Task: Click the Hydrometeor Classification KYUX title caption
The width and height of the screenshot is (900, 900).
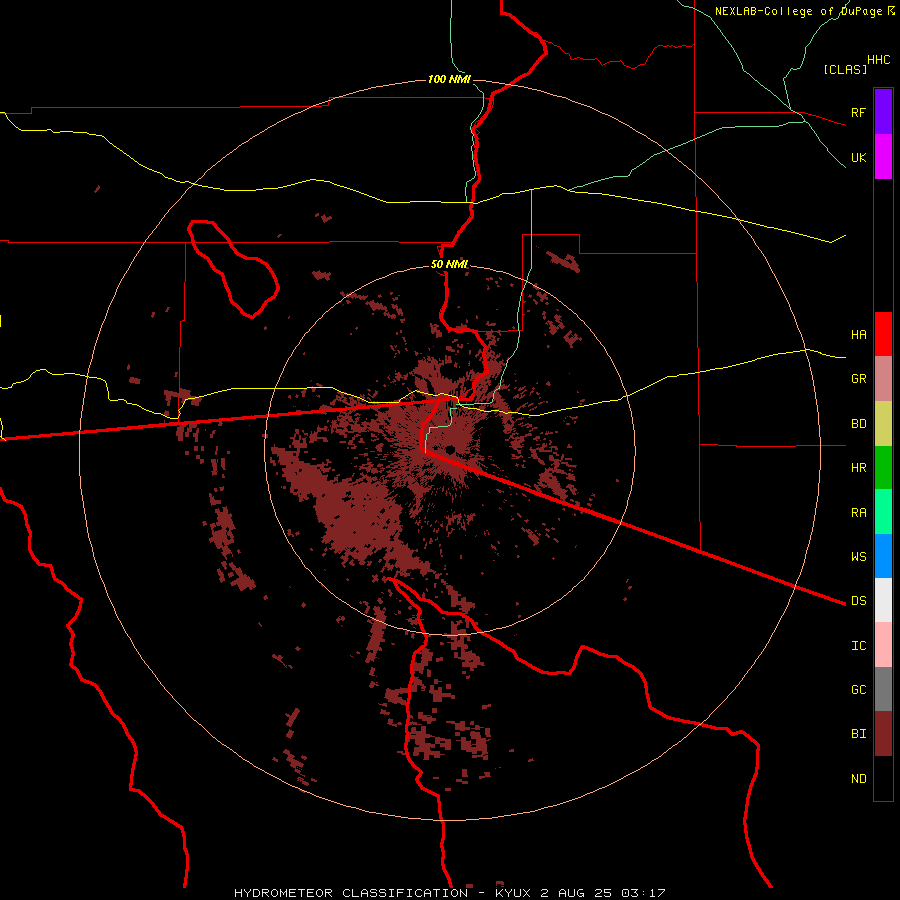Action: [x=449, y=893]
